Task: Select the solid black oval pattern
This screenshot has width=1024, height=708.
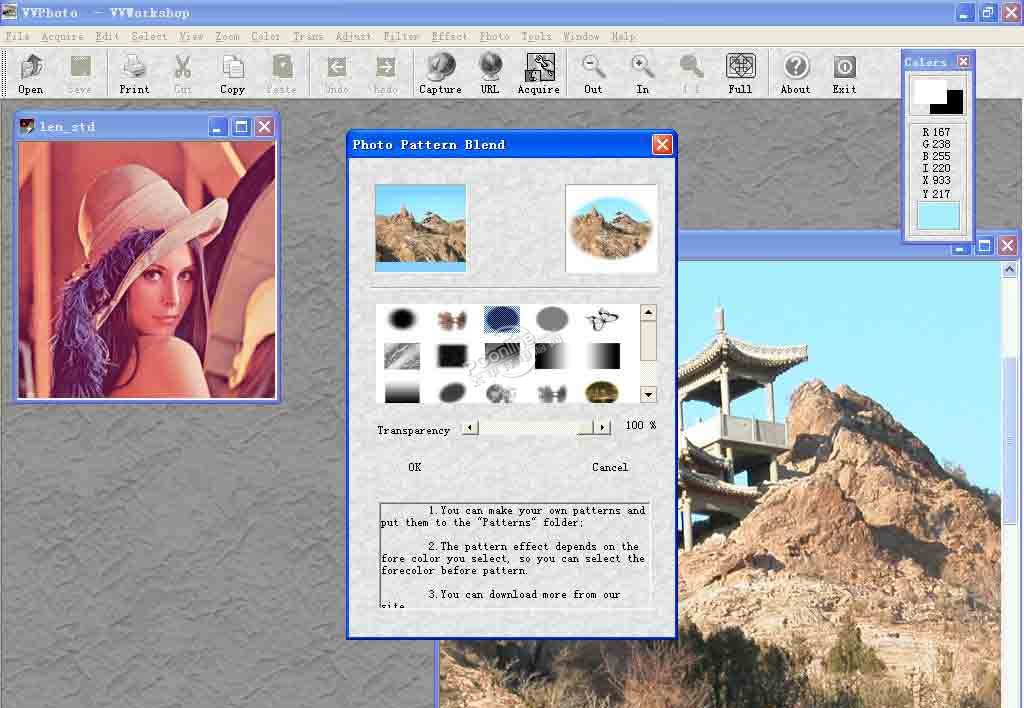Action: coord(402,320)
